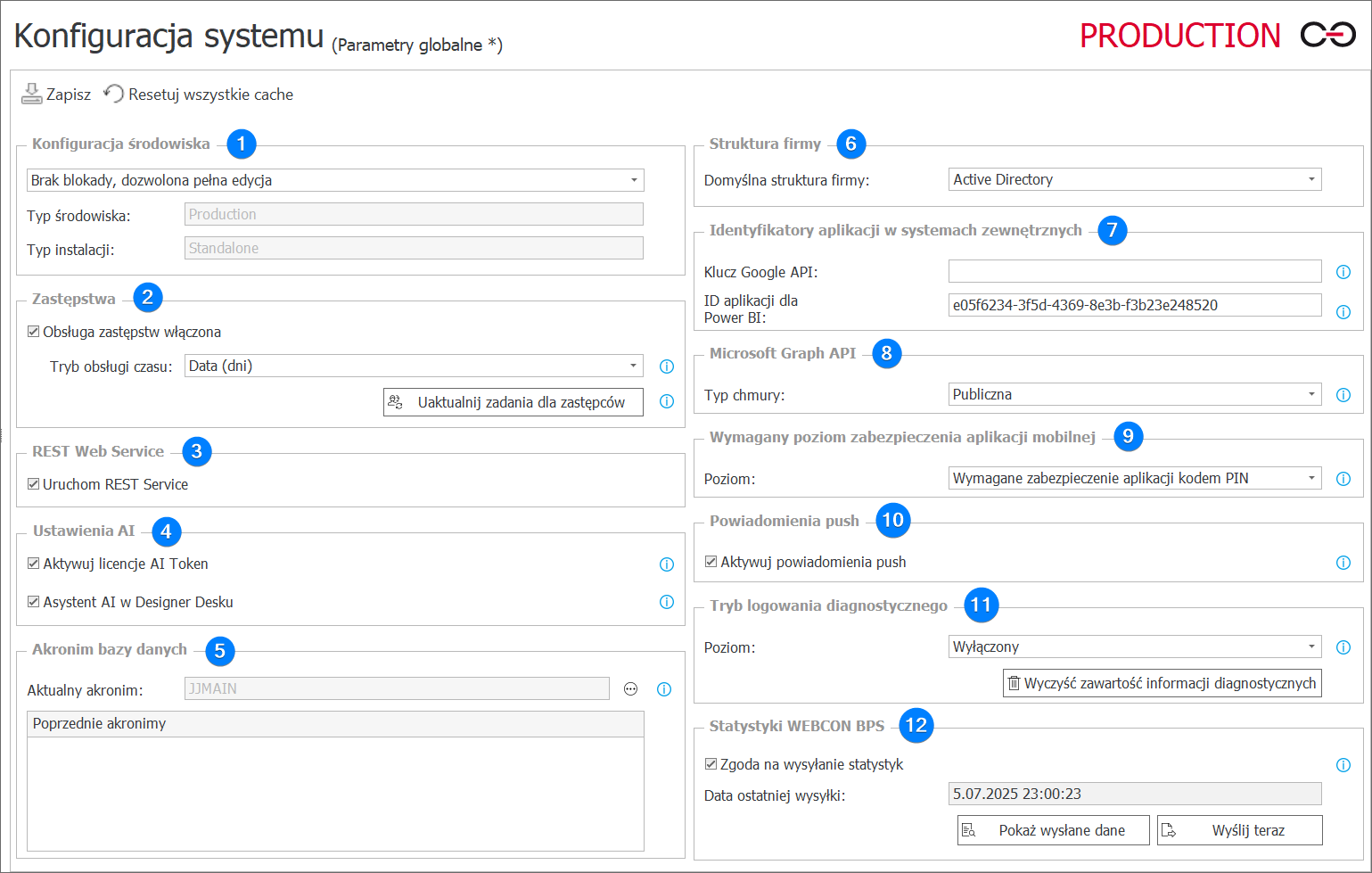
Task: Click info icon for Aktywuj powiadomienia push
Action: click(1343, 563)
